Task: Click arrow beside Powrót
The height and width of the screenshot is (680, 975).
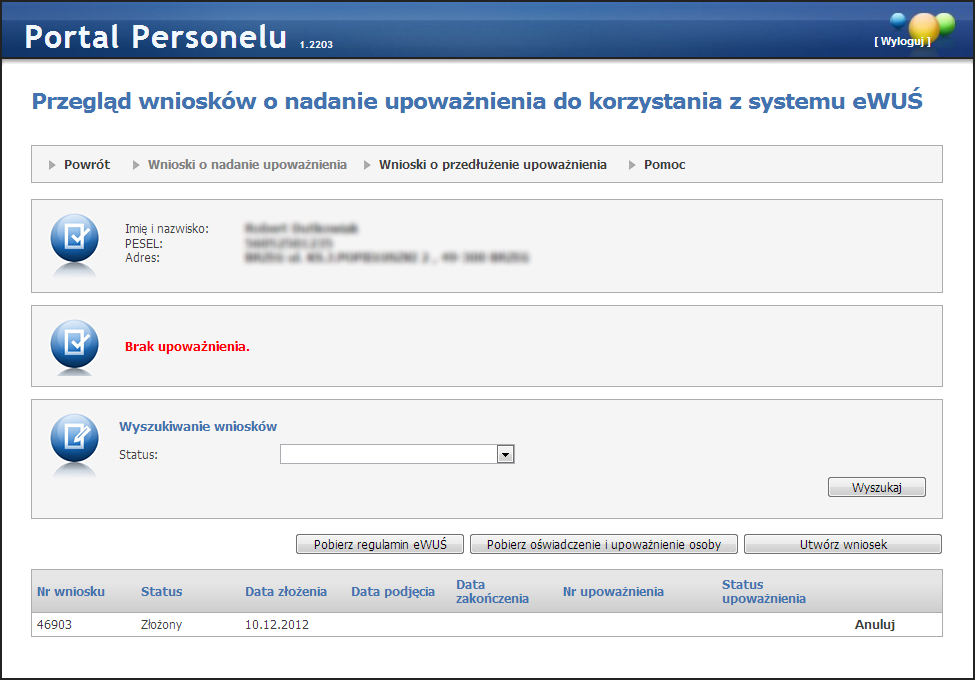Action: point(53,165)
